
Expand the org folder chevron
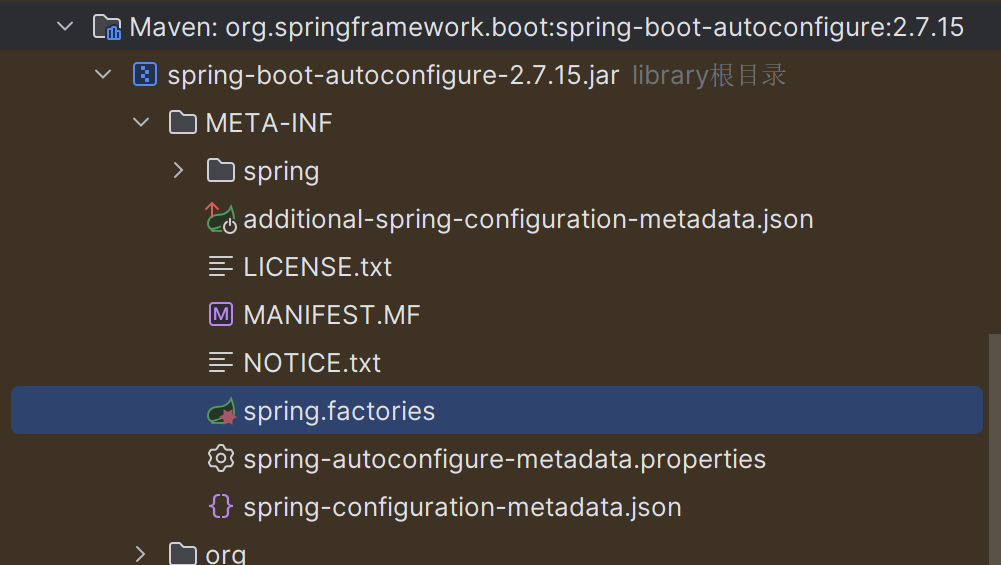pos(140,554)
